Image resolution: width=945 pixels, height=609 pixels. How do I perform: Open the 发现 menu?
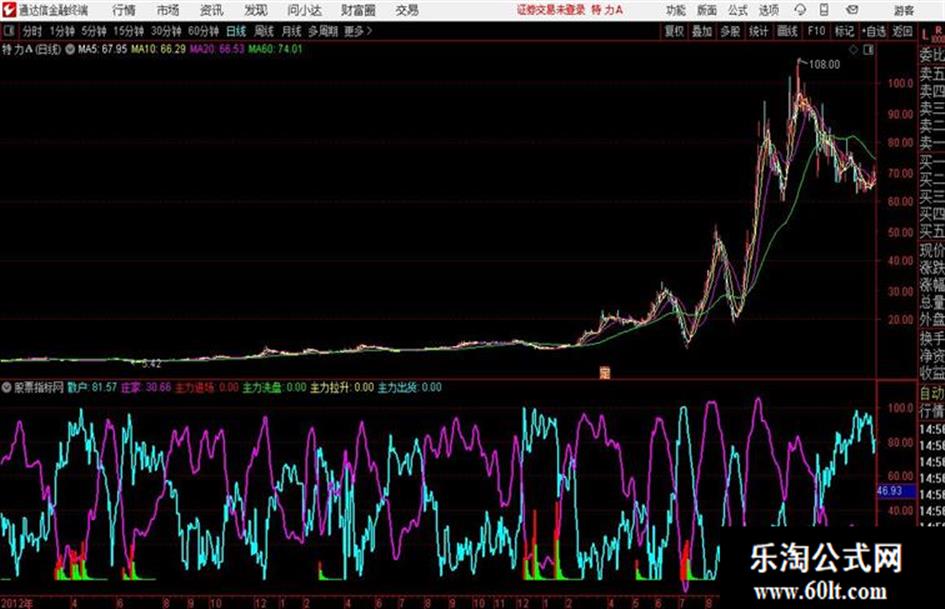coord(256,10)
